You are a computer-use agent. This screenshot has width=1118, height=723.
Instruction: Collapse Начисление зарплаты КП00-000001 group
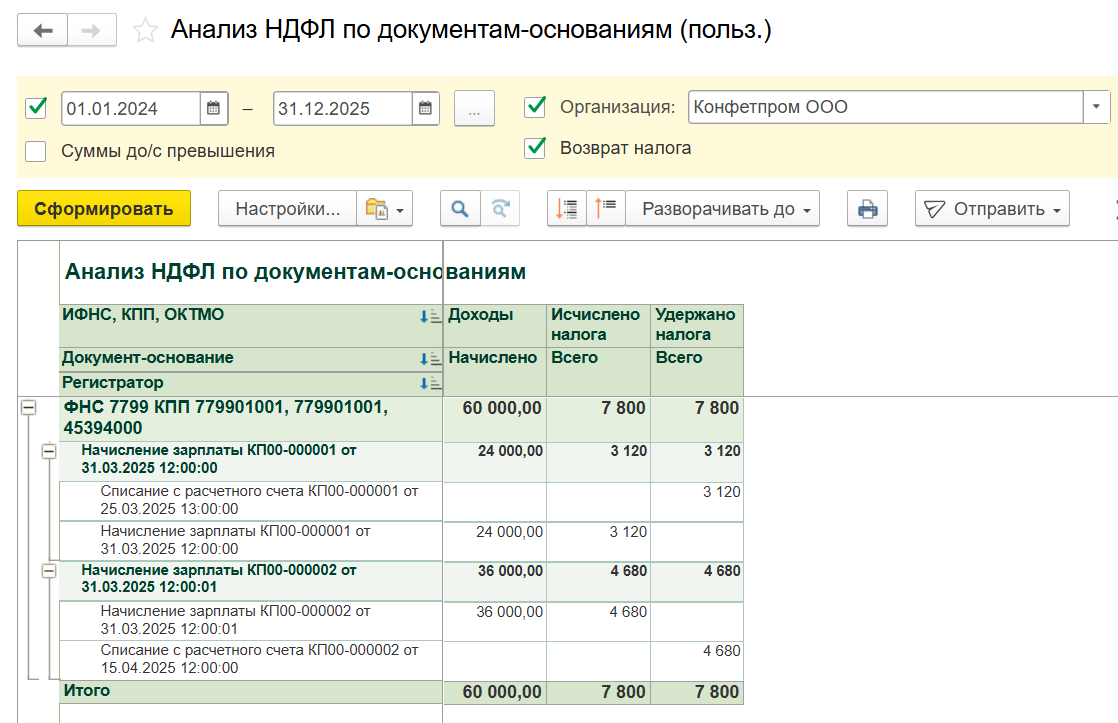[x=48, y=451]
